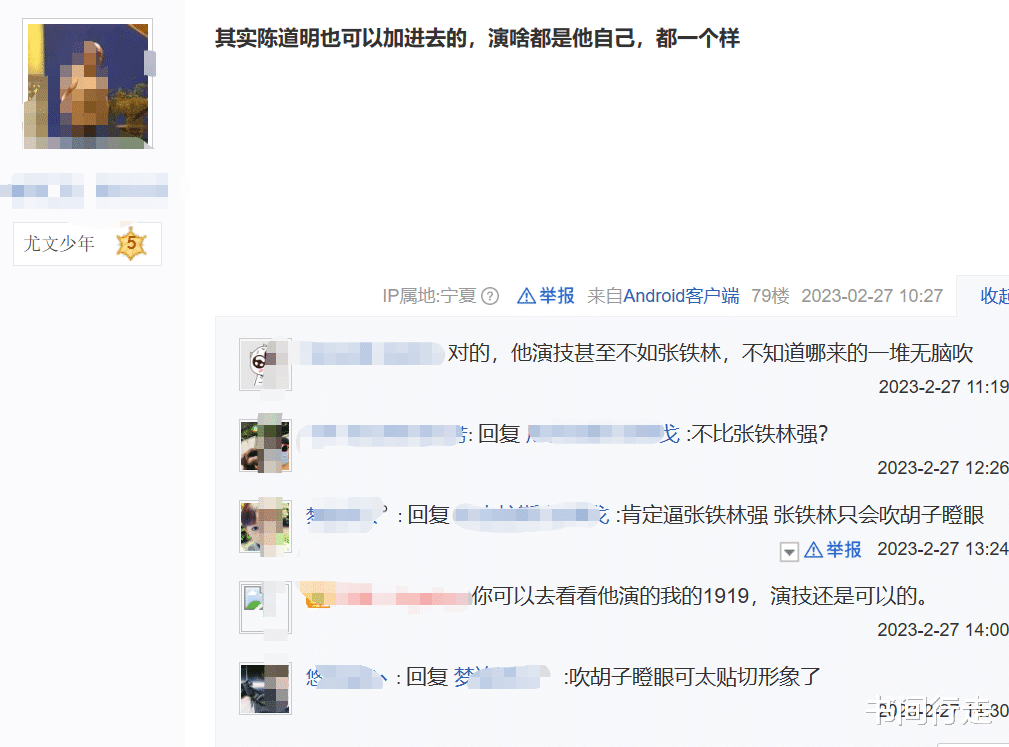This screenshot has width=1009, height=747.
Task: Click replied-to username ending in 戈
Action: click(603, 434)
